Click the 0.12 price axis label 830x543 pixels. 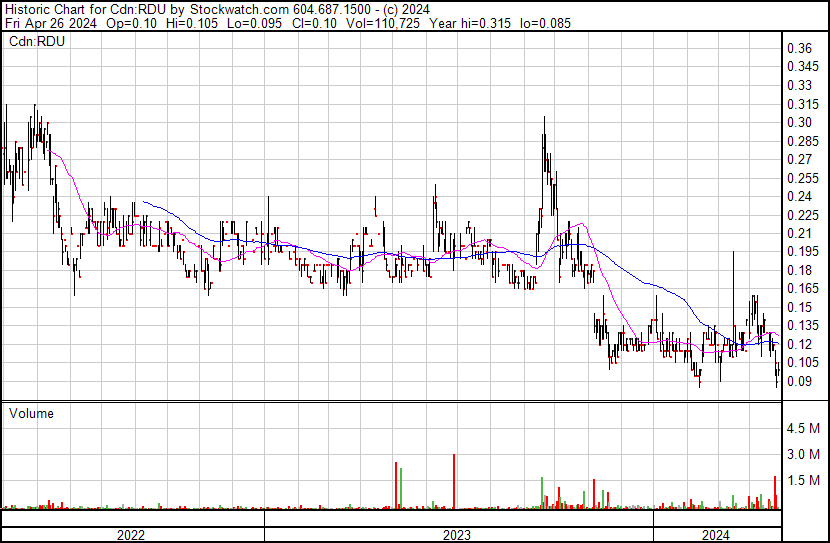coord(799,344)
